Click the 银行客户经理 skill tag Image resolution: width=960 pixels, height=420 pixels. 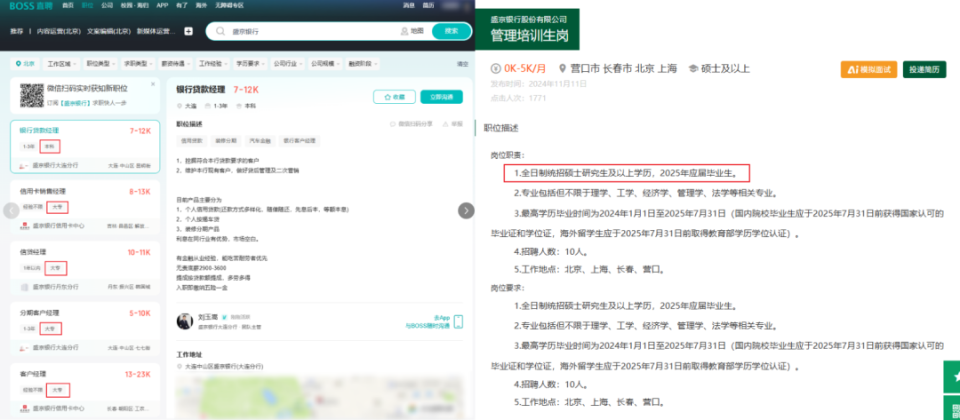tap(299, 141)
